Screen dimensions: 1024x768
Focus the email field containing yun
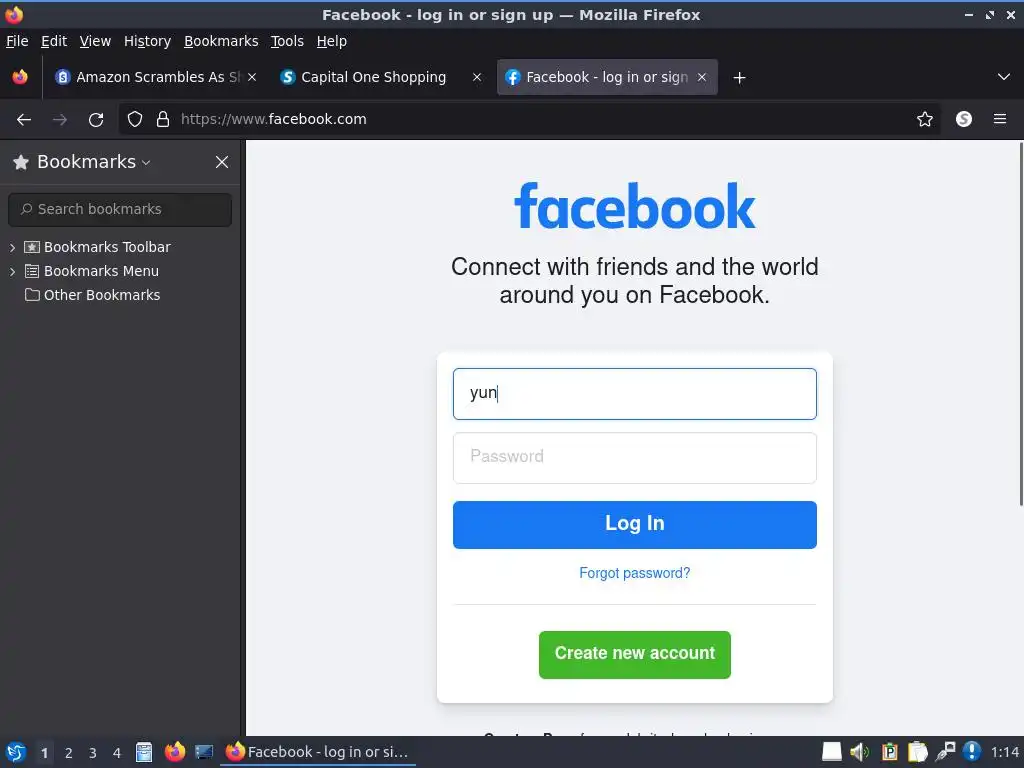coord(635,394)
